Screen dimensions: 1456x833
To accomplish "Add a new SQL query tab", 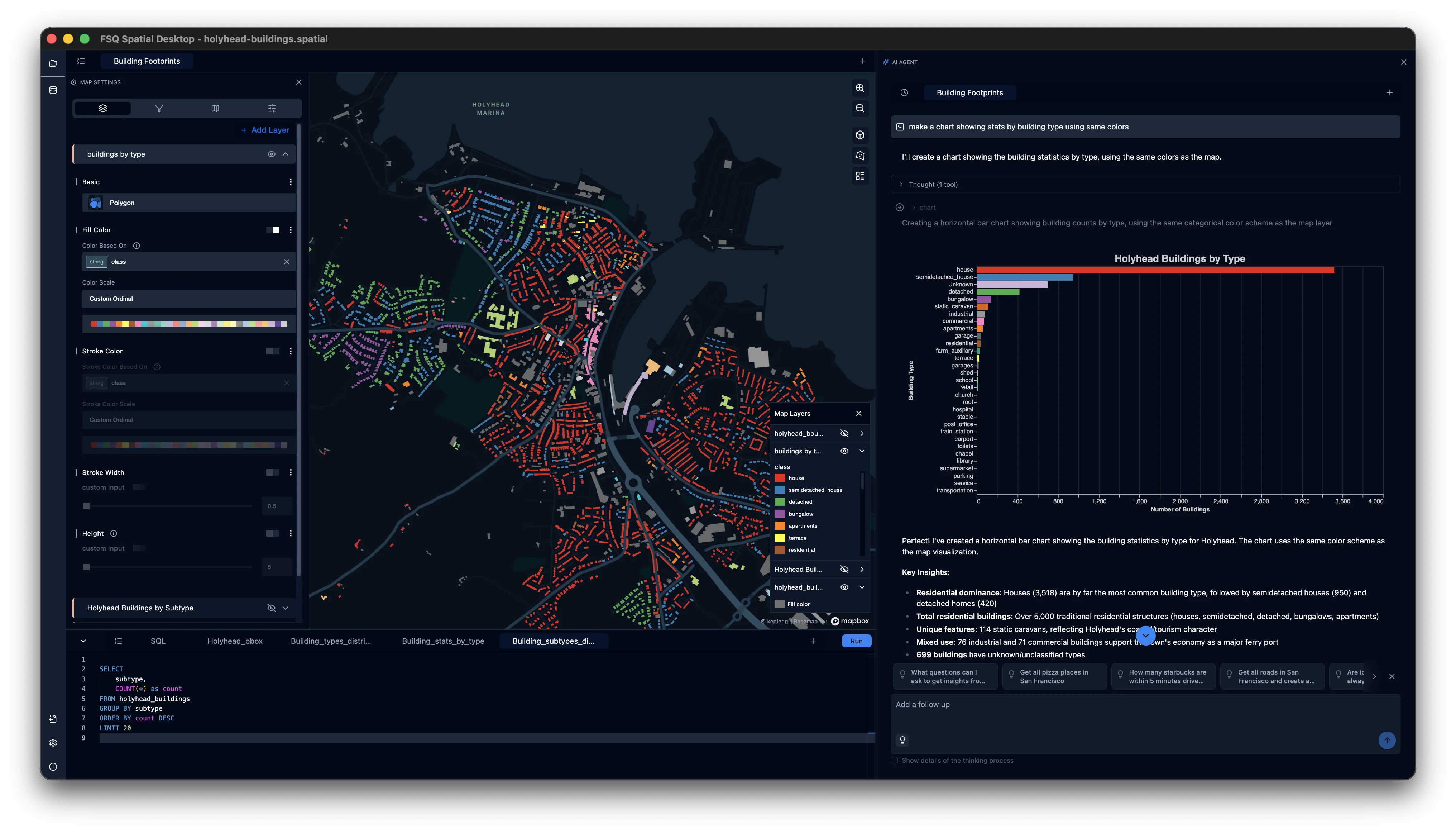I will (x=813, y=641).
